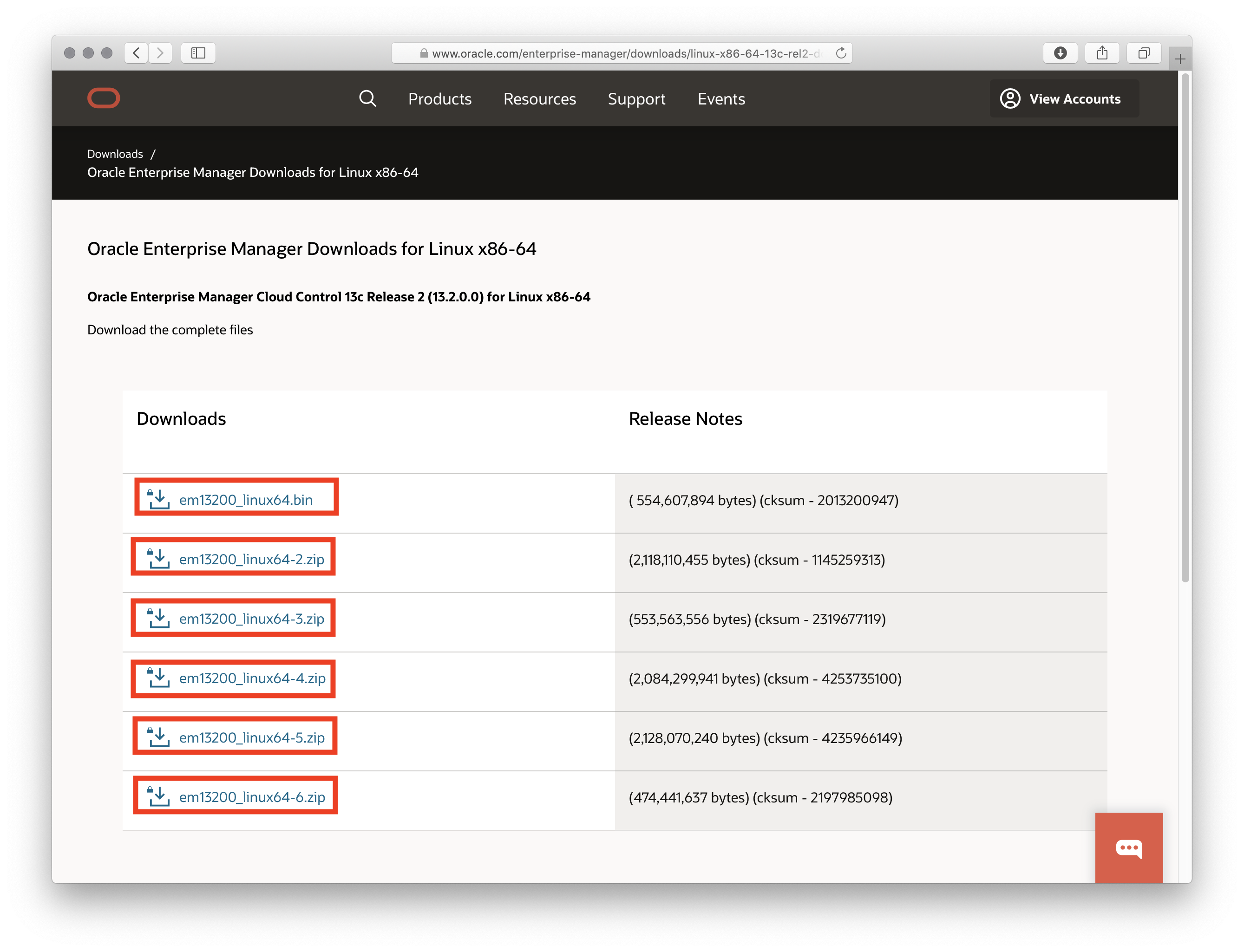The height and width of the screenshot is (952, 1244).
Task: Open a new tab with plus button
Action: click(1180, 59)
